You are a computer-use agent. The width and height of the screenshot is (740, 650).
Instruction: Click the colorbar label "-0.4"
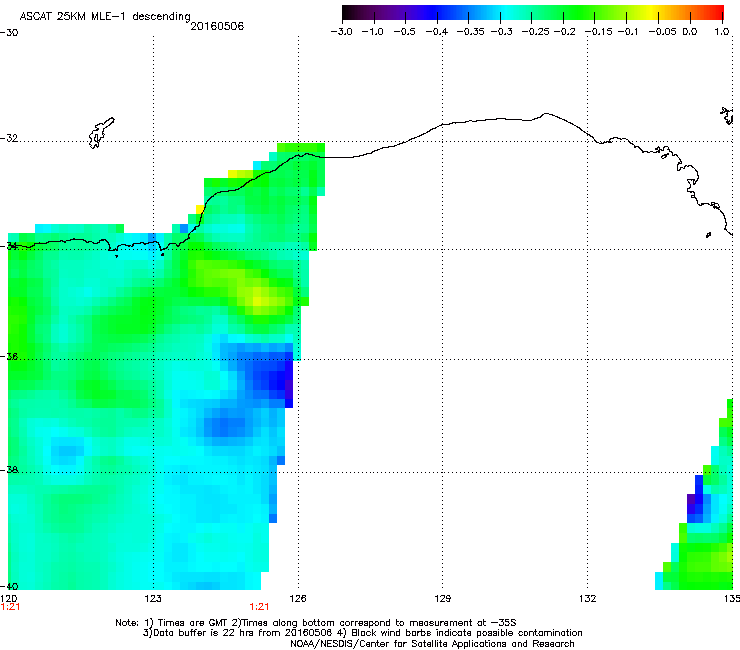437,32
